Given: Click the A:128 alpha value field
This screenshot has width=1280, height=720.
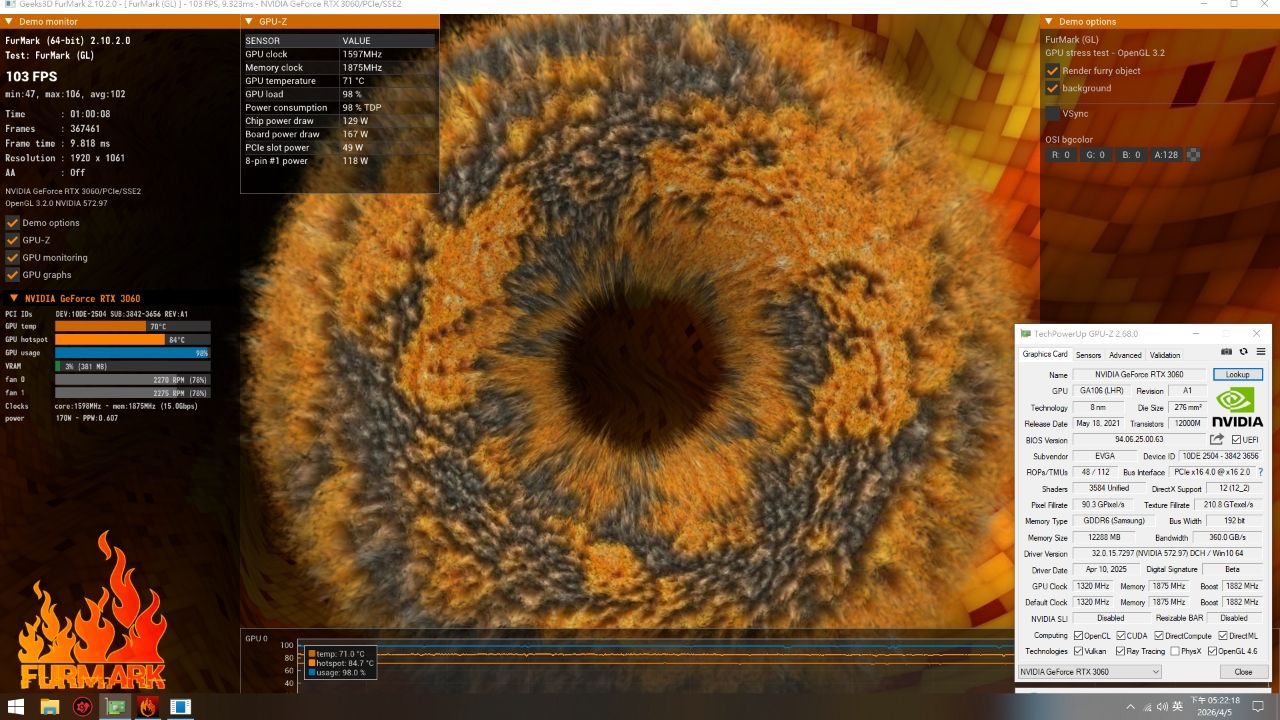Looking at the screenshot, I should point(1164,155).
